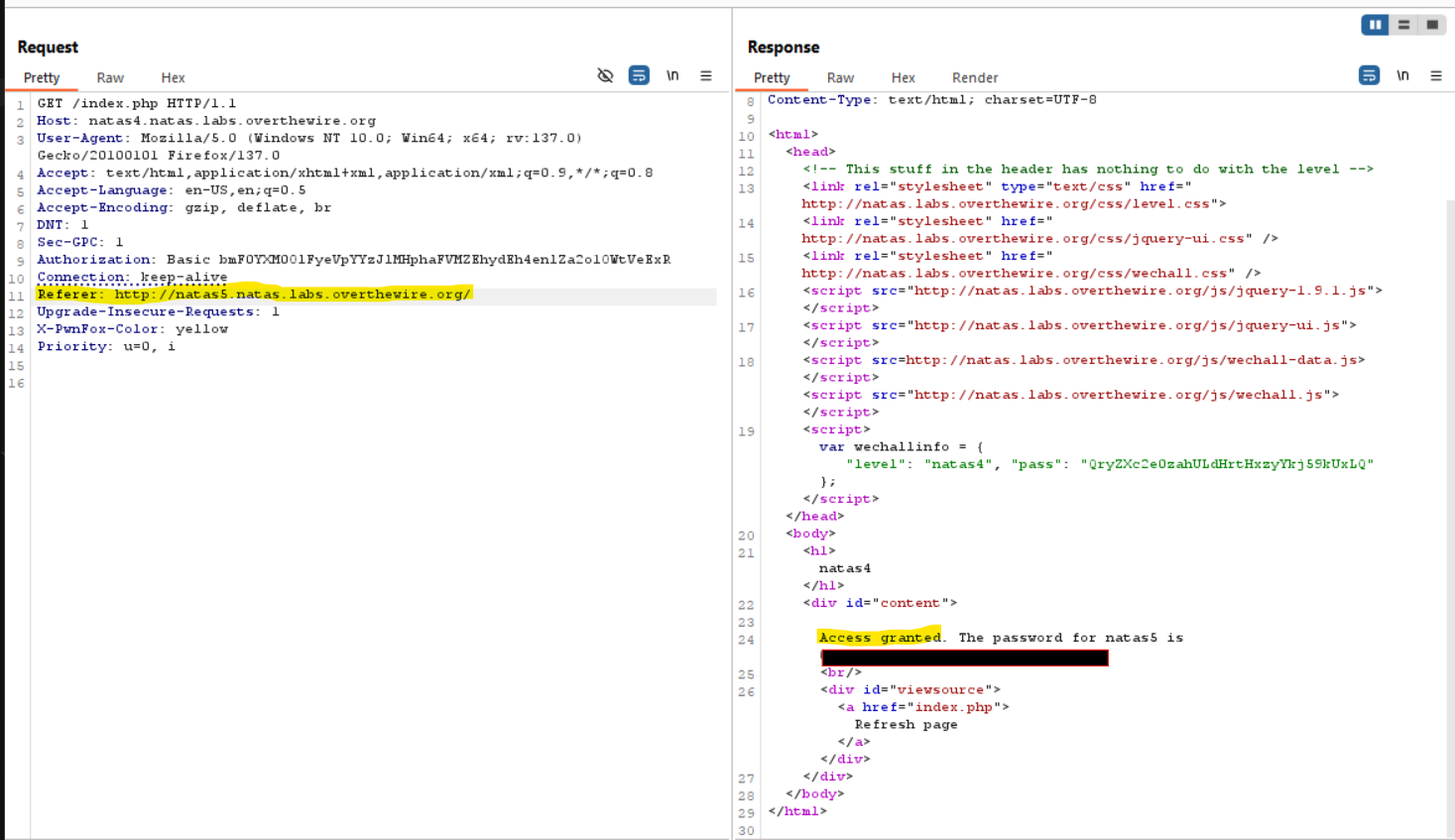Click the Request panel heading

48,47
